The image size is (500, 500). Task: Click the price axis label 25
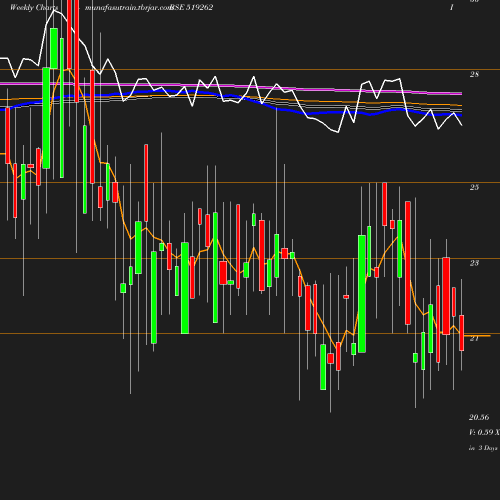point(474,187)
